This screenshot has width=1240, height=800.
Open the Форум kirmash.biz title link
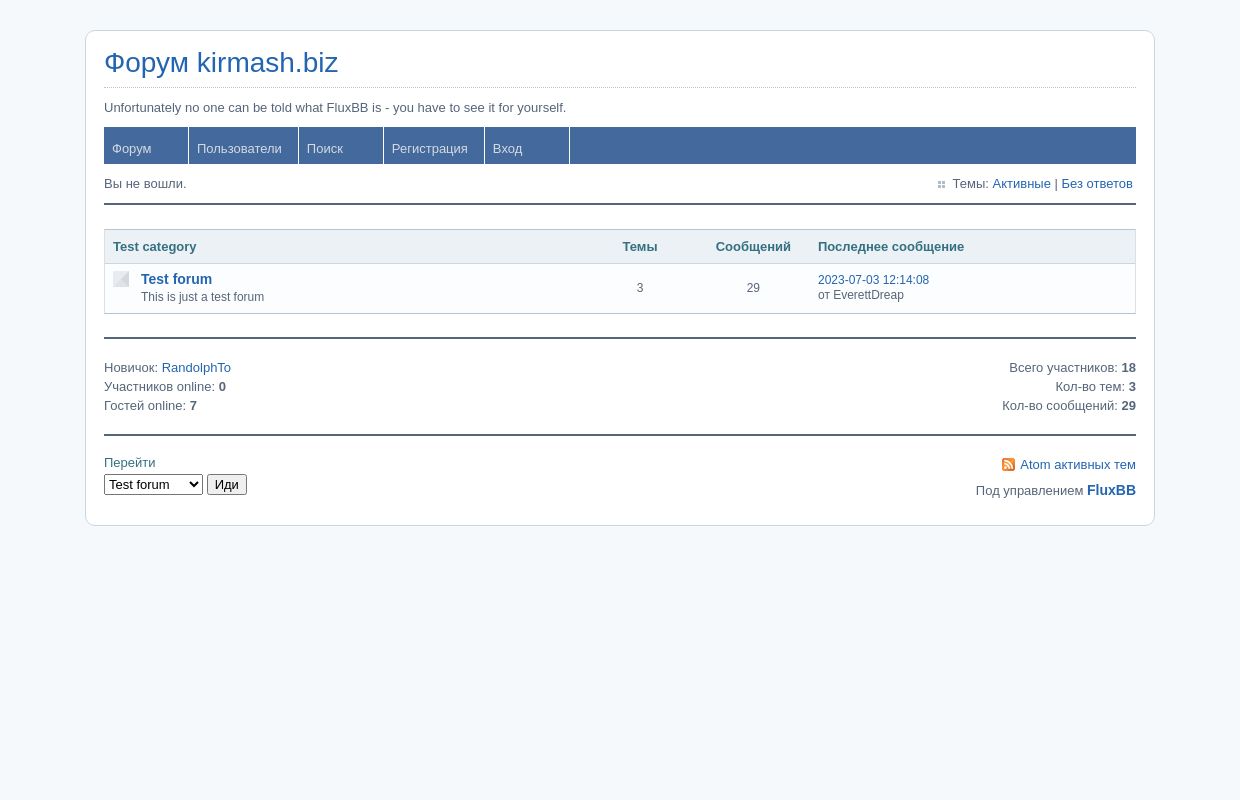click(221, 63)
